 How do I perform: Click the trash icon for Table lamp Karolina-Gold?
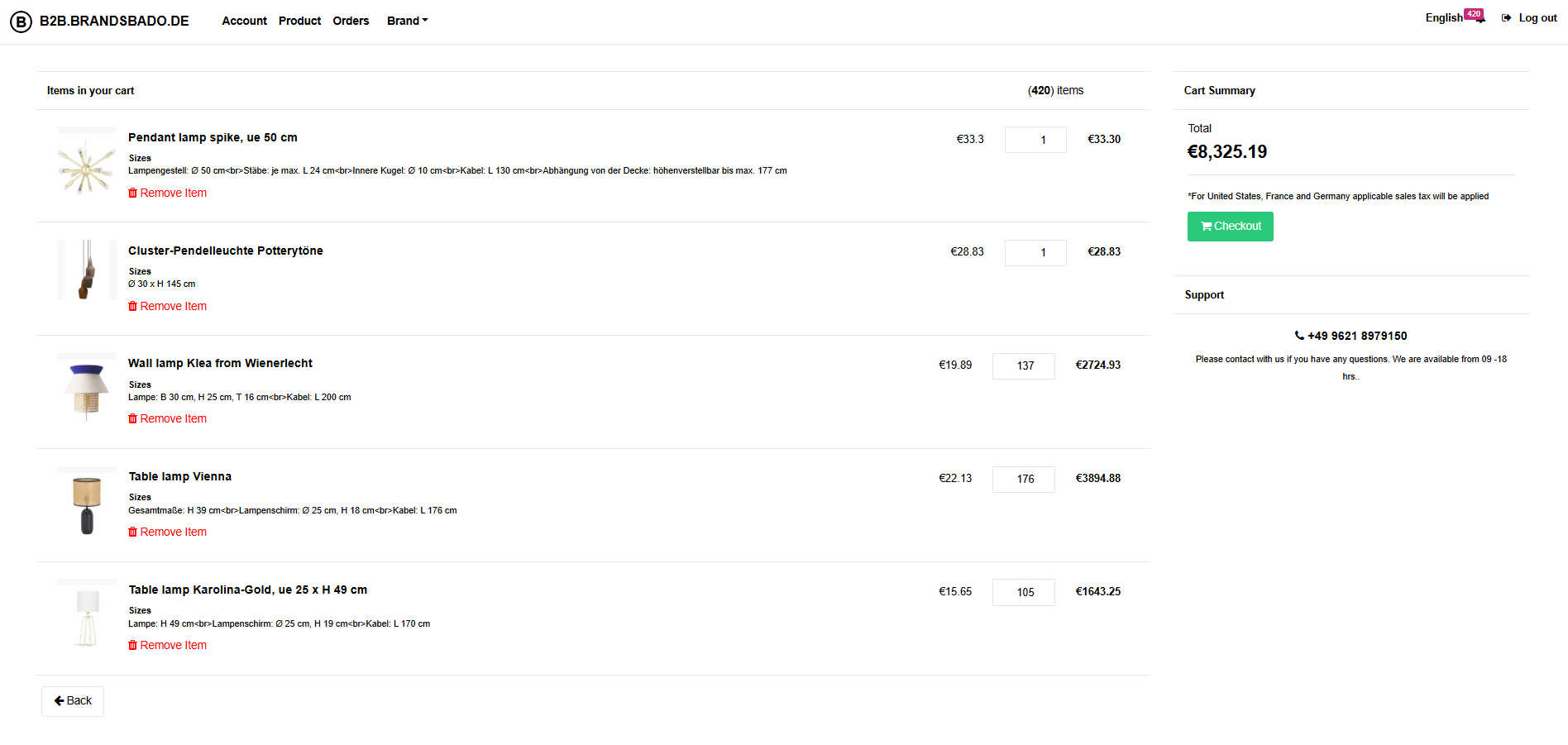pyautogui.click(x=132, y=645)
